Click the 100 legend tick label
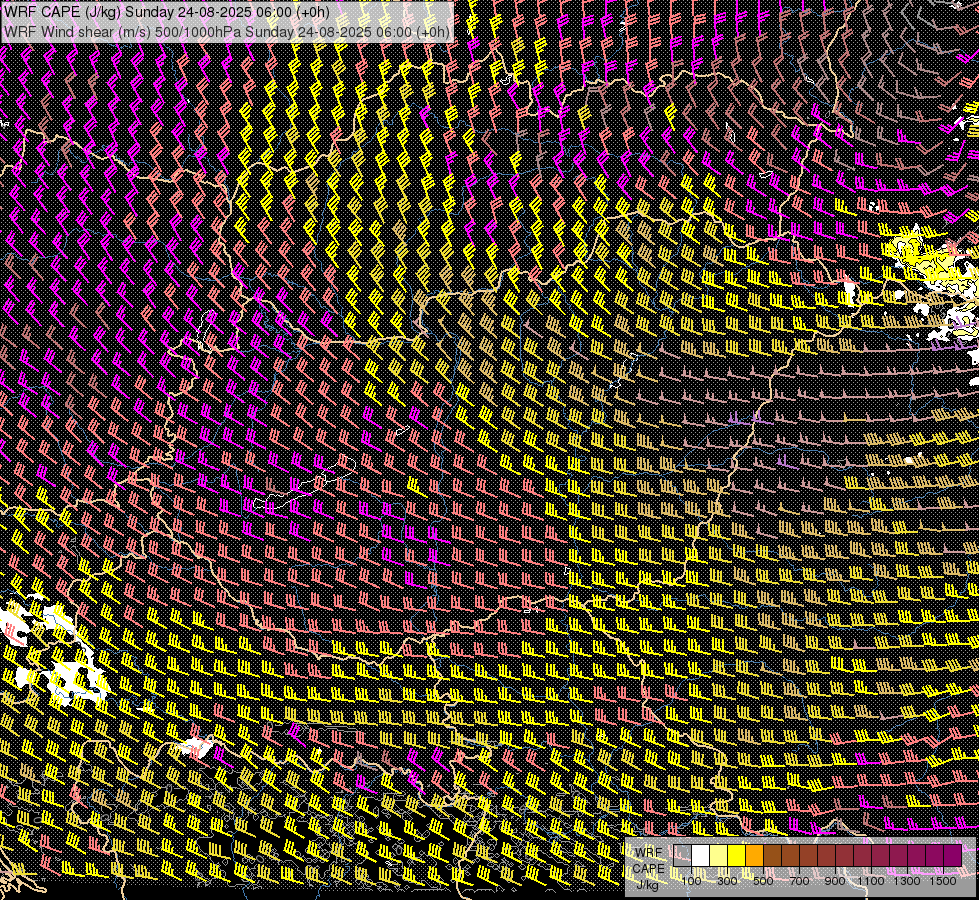 click(x=691, y=881)
